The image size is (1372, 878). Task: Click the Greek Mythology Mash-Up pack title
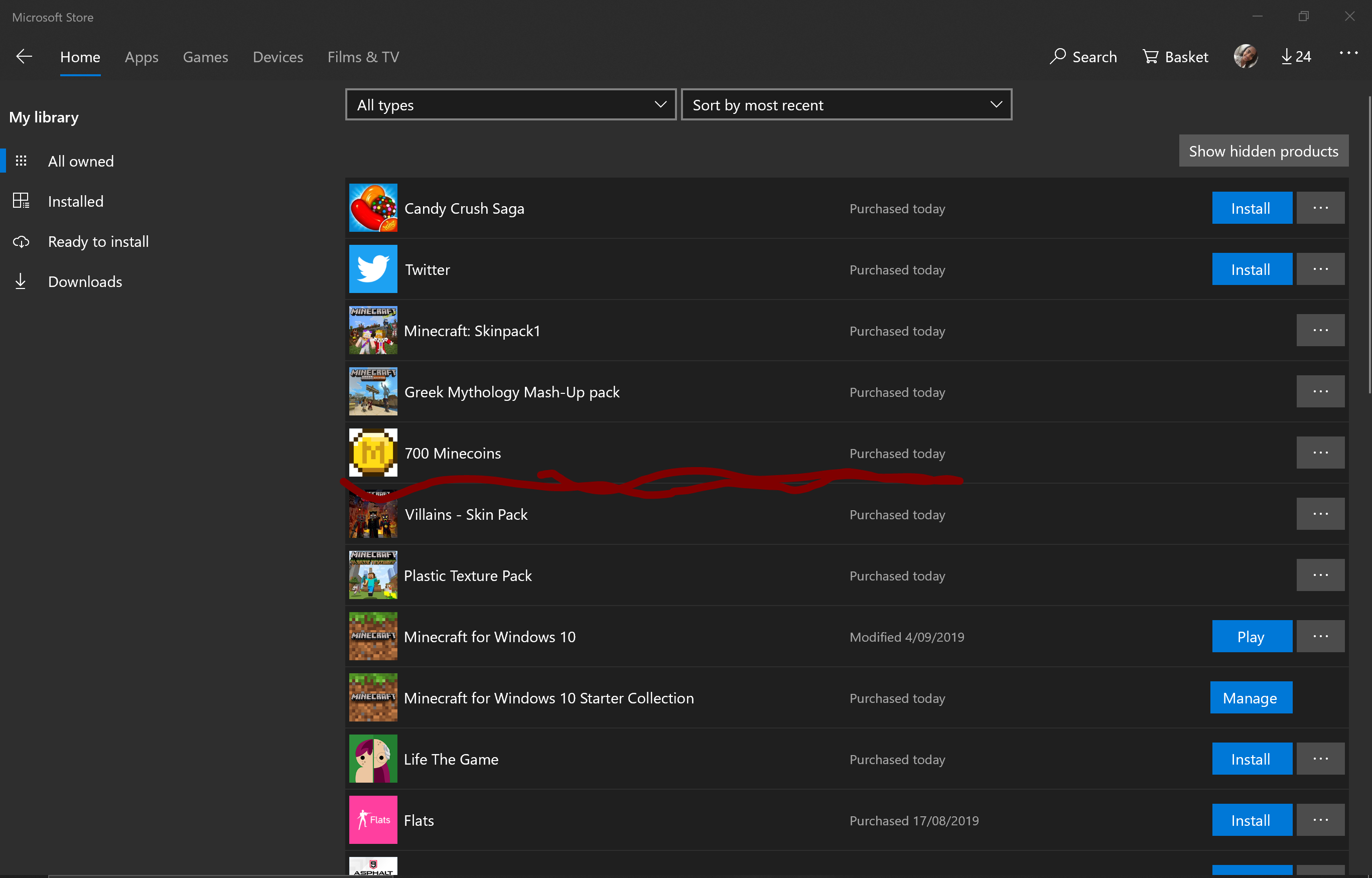[511, 392]
